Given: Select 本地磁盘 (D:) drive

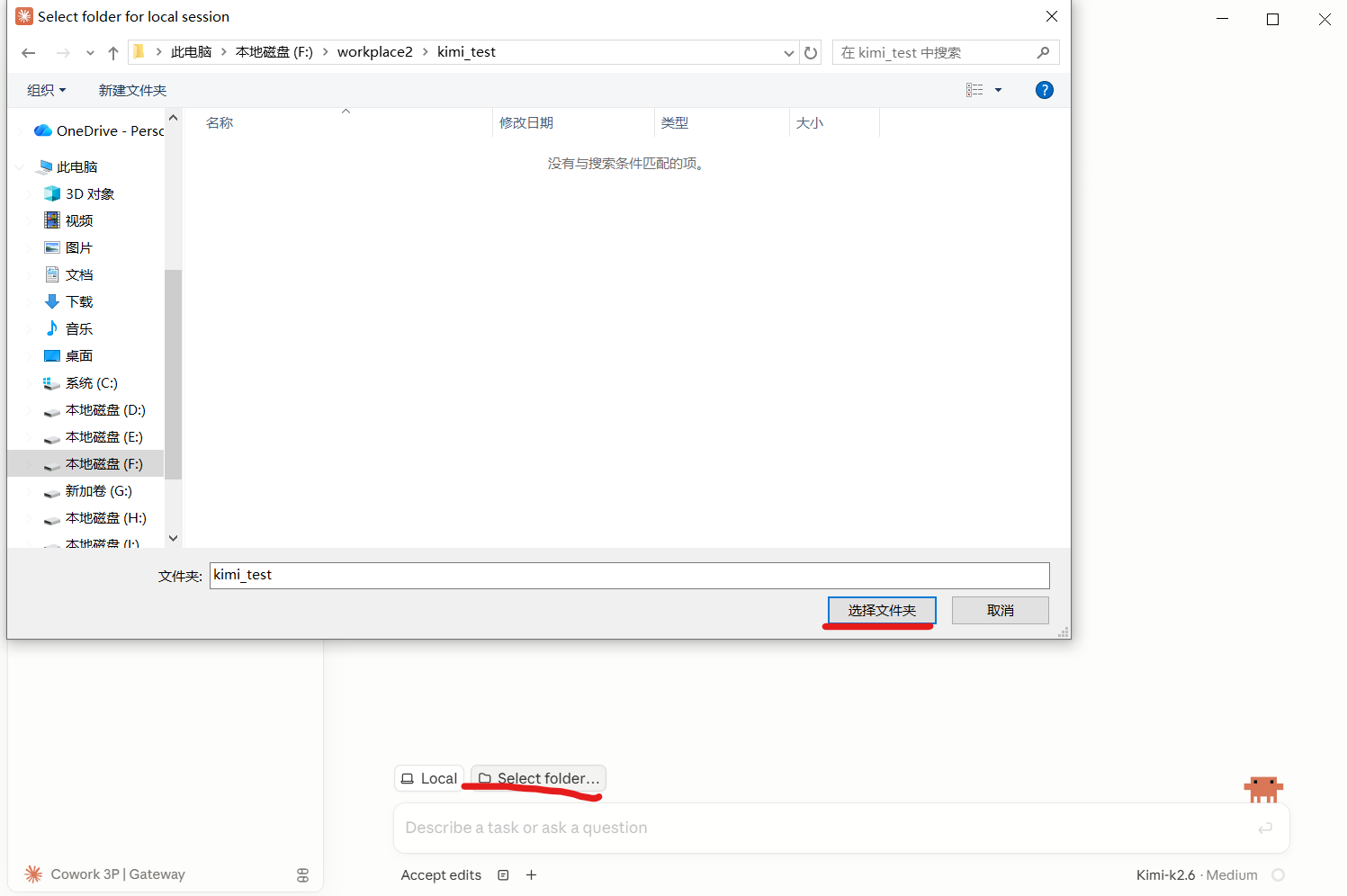Looking at the screenshot, I should 94,410.
